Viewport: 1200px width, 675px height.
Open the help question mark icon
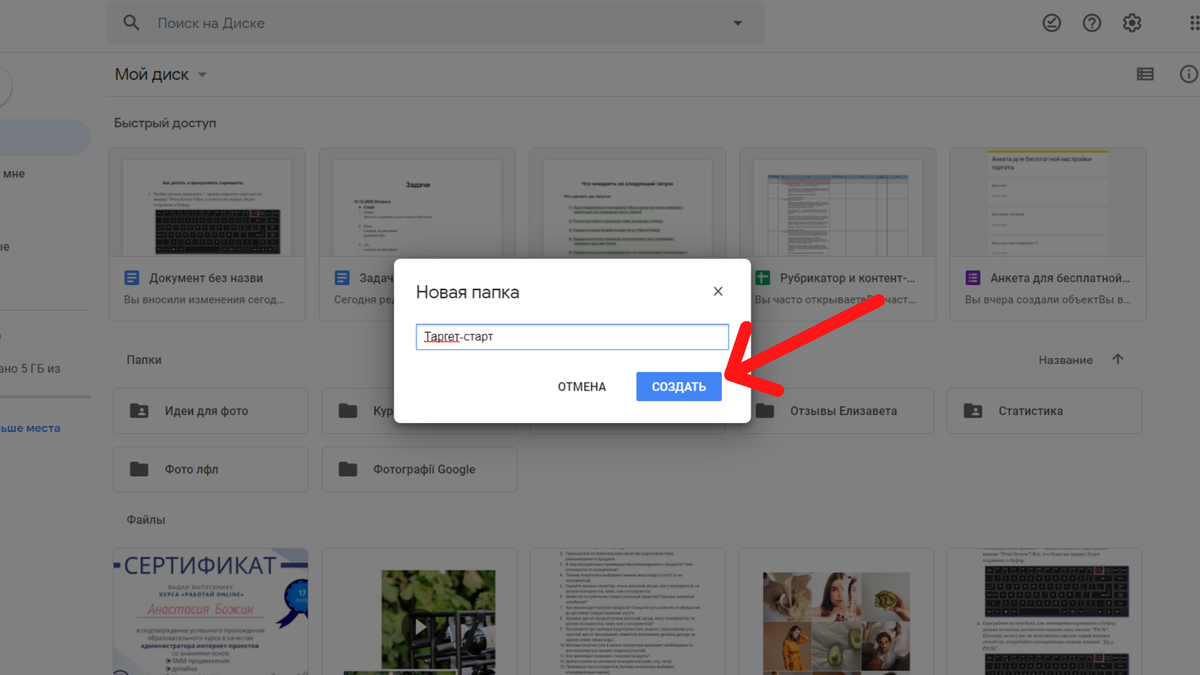pyautogui.click(x=1091, y=23)
